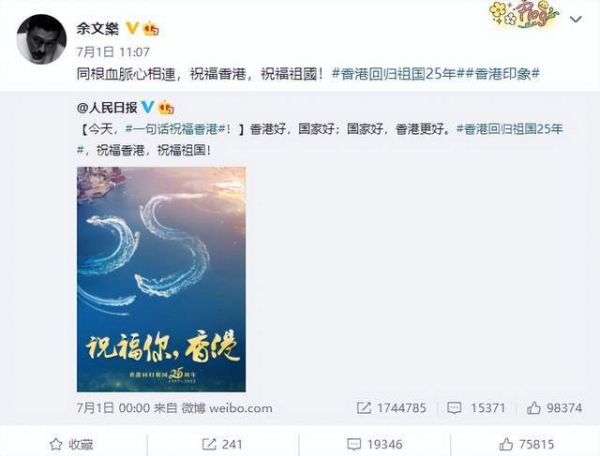The image size is (600, 456).
Task: Click the original post timestamp 7月1日 00:00
Action: click(x=113, y=408)
